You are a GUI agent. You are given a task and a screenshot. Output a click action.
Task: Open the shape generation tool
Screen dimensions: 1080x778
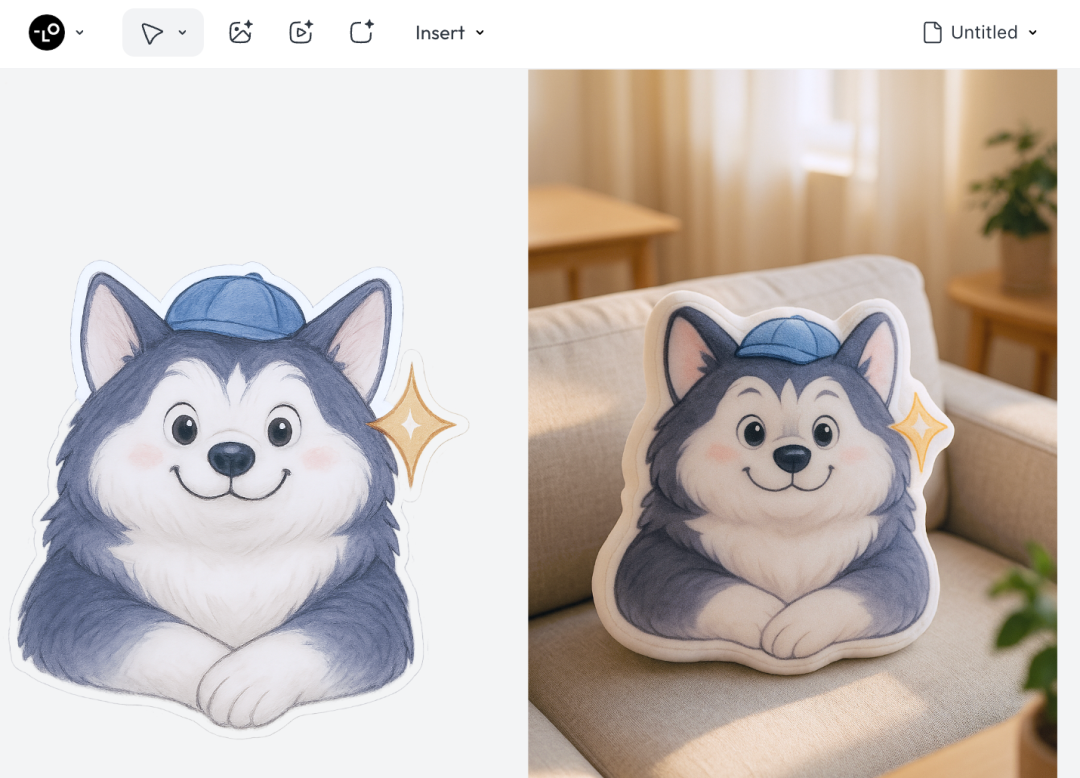pyautogui.click(x=362, y=32)
